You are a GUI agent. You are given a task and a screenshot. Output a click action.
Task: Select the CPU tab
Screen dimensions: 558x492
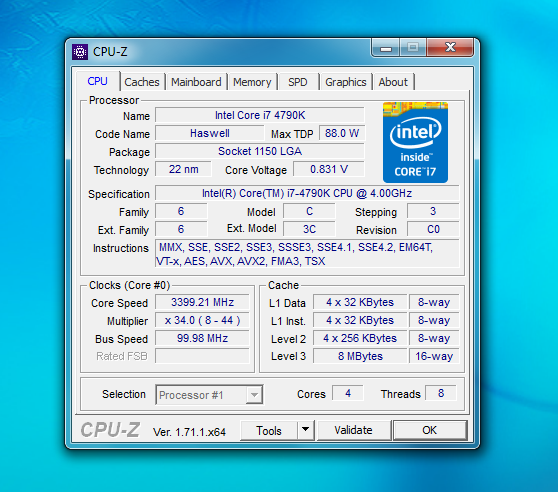(x=98, y=81)
